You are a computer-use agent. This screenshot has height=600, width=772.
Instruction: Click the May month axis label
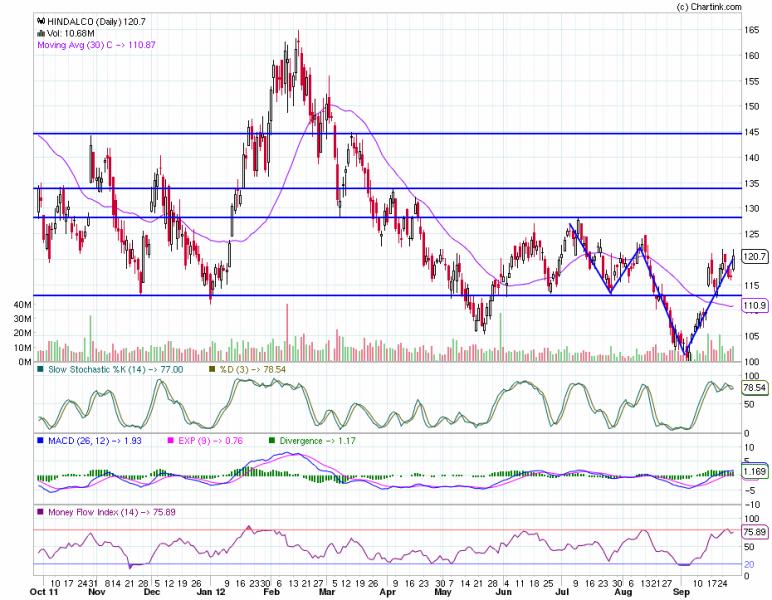coord(443,592)
